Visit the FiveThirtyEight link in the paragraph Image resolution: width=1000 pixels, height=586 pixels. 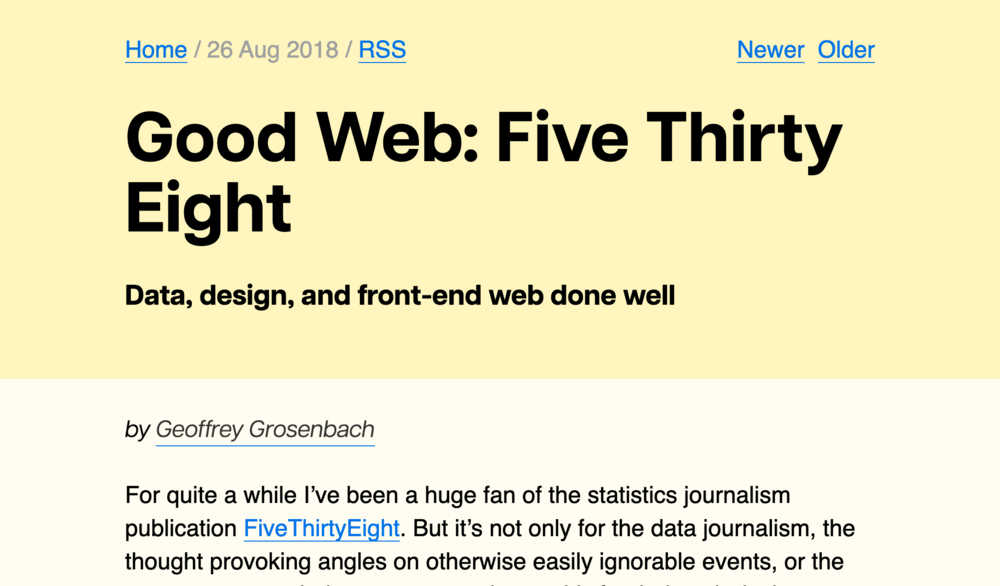pos(321,528)
